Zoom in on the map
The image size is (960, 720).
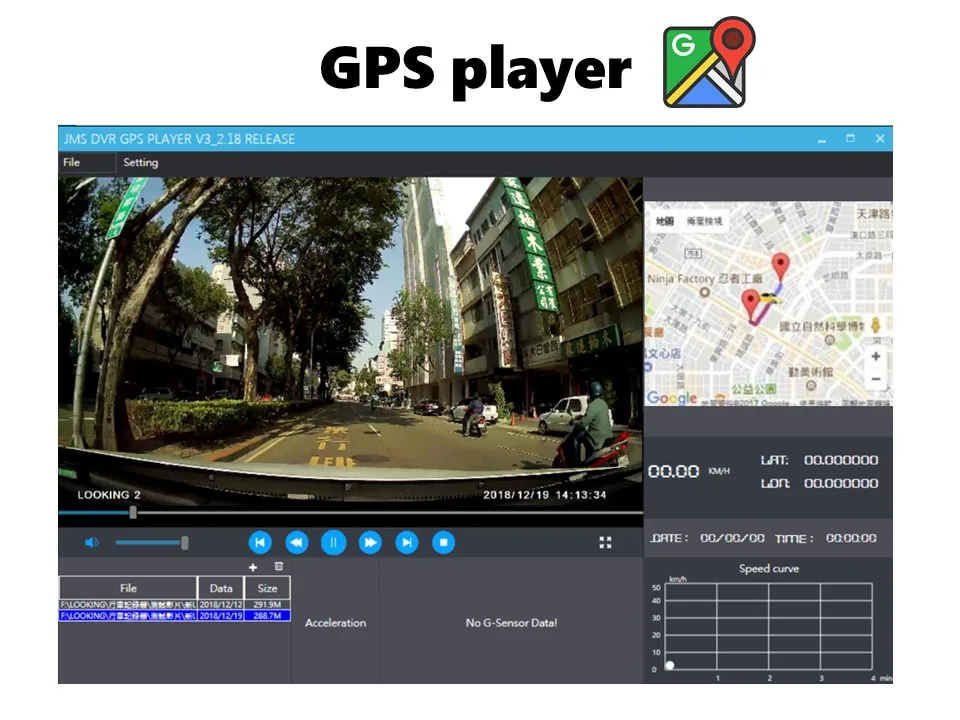point(875,357)
